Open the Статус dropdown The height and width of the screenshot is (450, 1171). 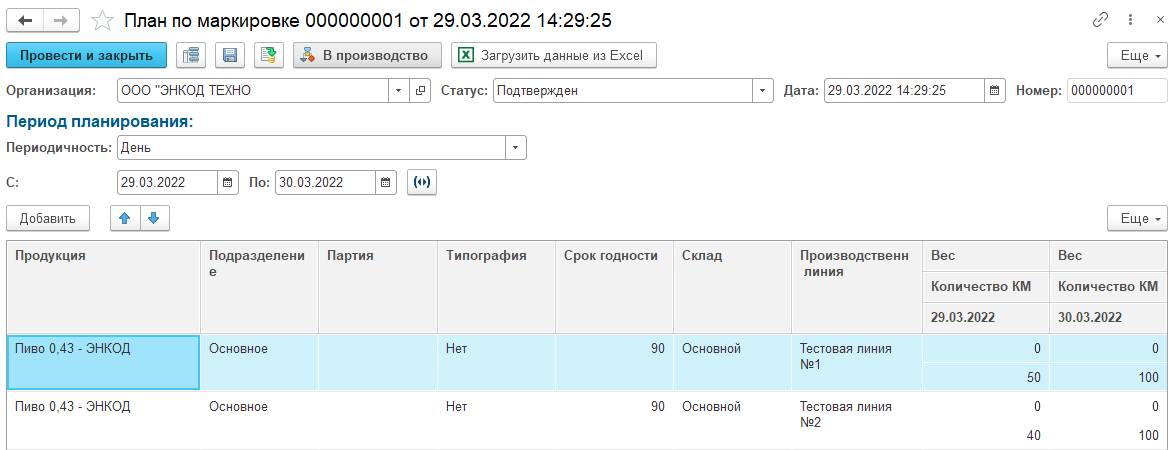764,91
